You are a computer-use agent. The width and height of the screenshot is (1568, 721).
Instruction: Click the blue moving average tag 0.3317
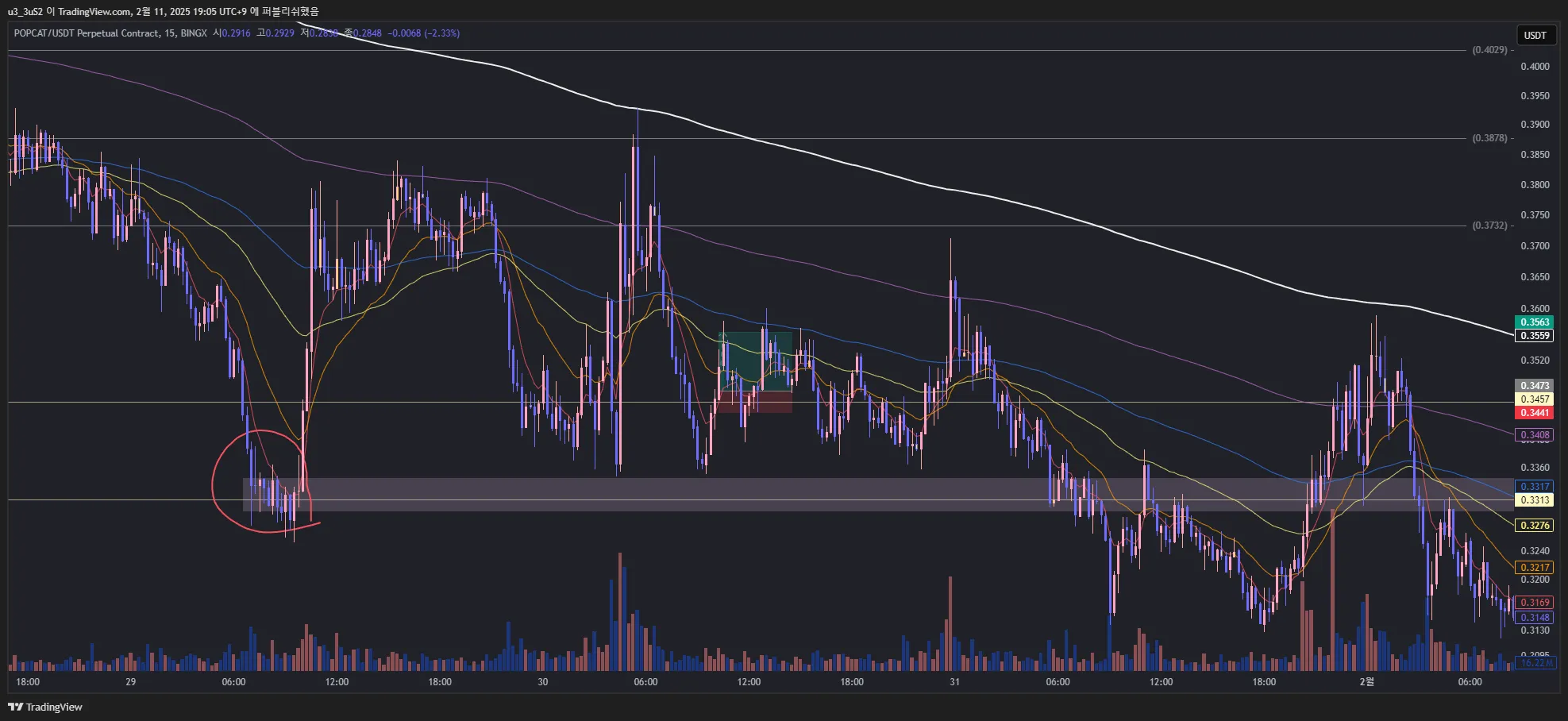[x=1535, y=486]
